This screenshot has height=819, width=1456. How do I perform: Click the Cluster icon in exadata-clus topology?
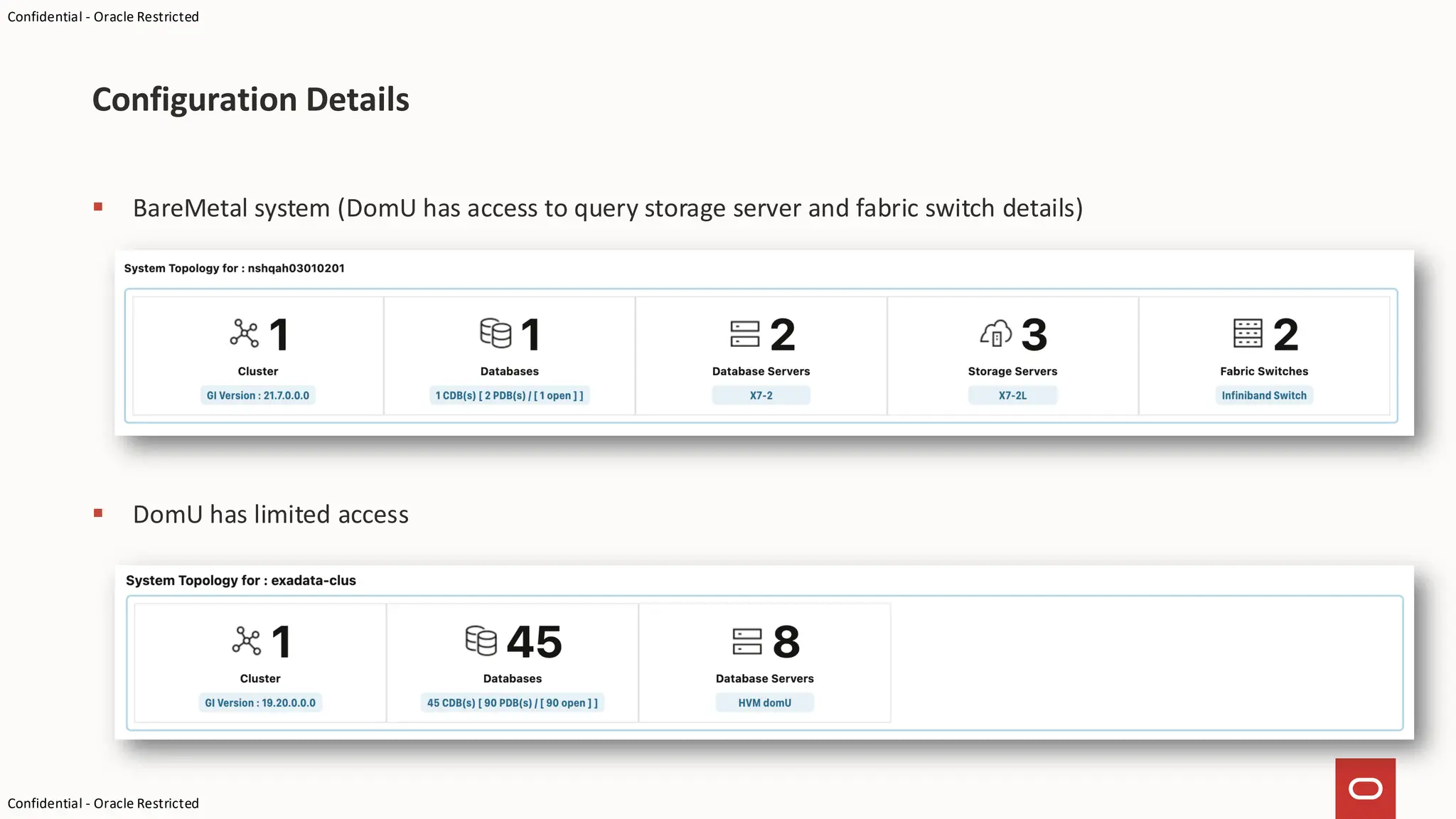tap(247, 641)
